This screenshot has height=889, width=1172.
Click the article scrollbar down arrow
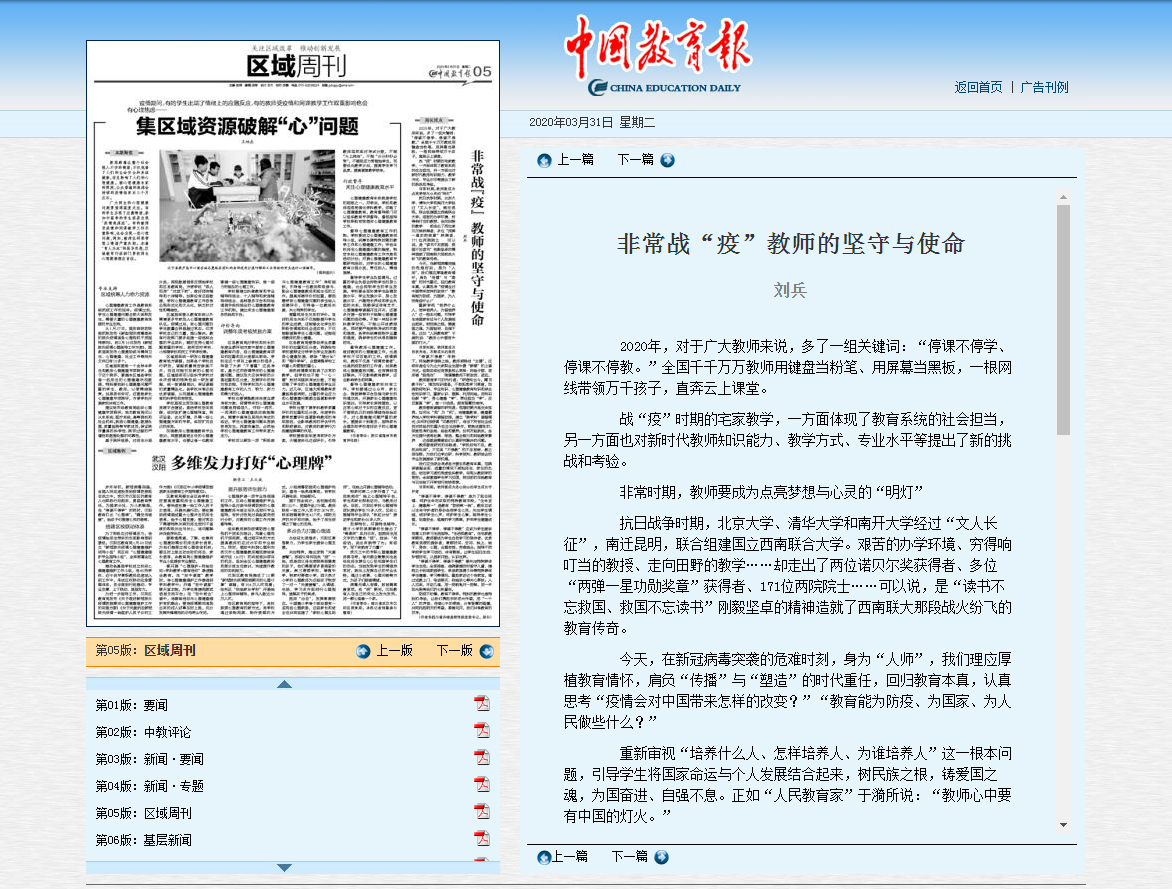[1063, 825]
